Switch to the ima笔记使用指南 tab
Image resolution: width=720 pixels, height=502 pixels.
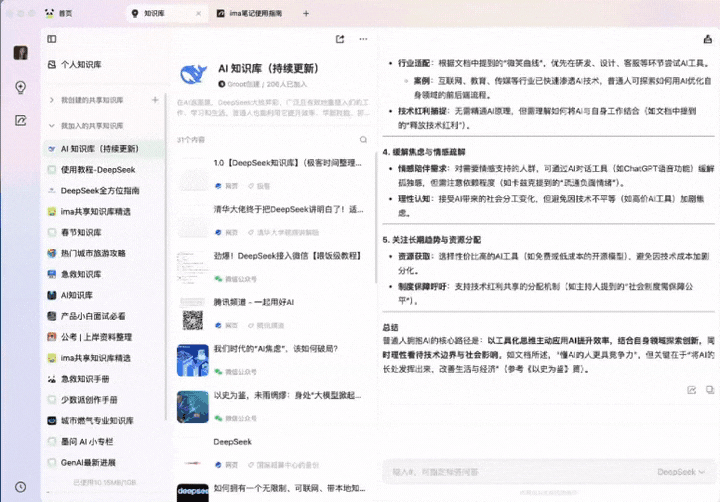pos(250,13)
